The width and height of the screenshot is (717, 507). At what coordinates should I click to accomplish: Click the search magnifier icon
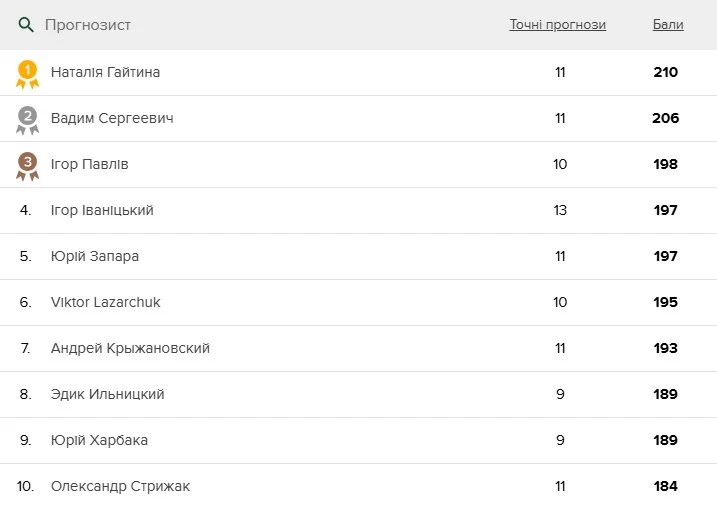point(26,25)
